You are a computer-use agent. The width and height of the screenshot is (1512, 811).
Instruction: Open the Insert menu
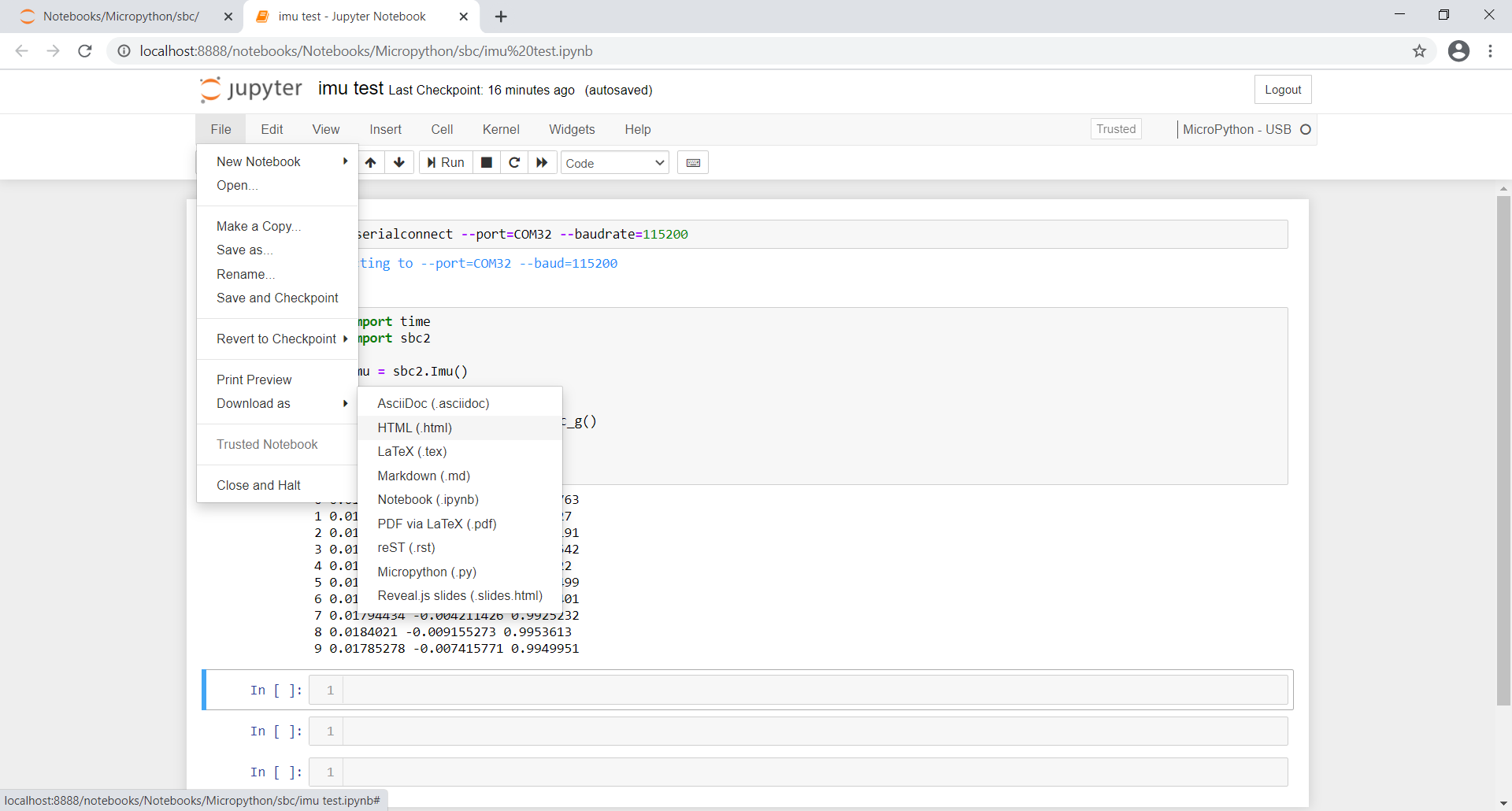click(x=385, y=129)
